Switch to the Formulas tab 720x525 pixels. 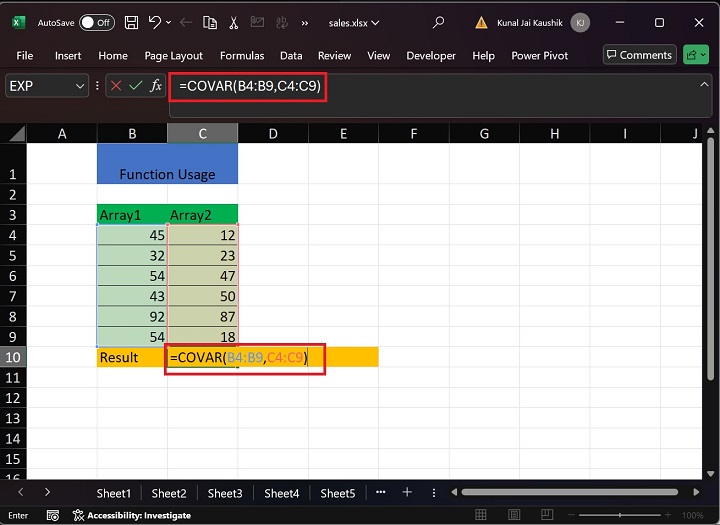[x=242, y=56]
